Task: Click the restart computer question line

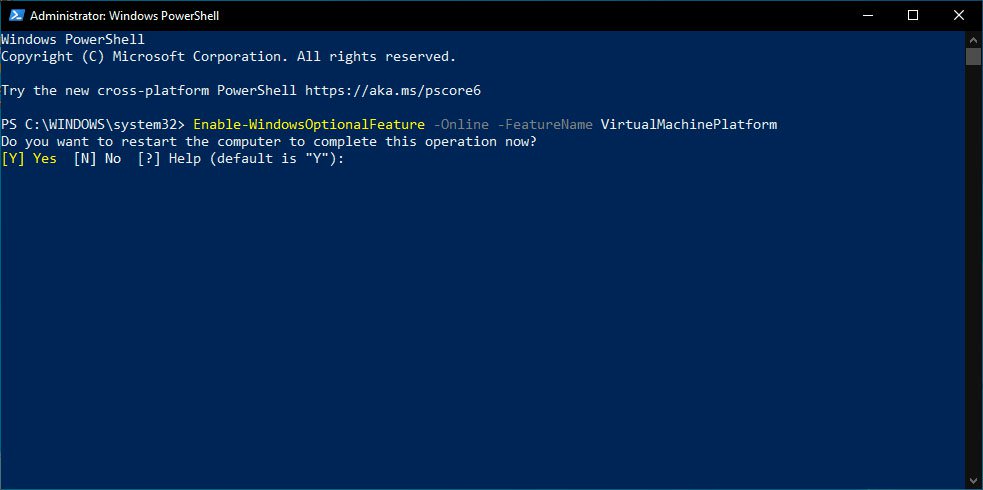Action: (269, 142)
